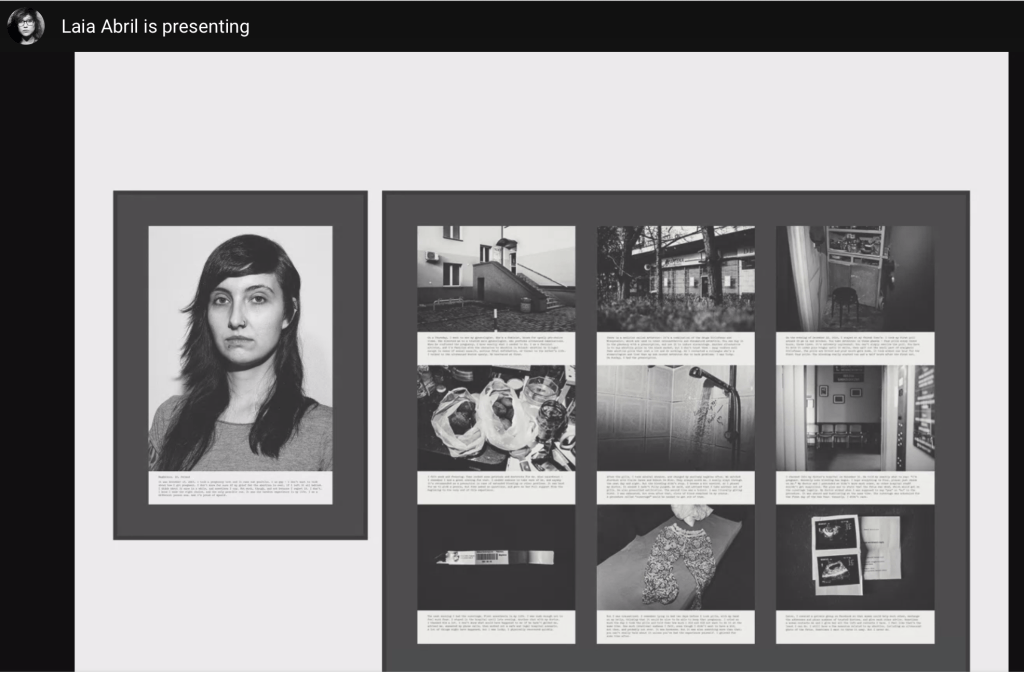Select the waiting room chairs photo
This screenshot has width=1024, height=675.
coord(855,418)
